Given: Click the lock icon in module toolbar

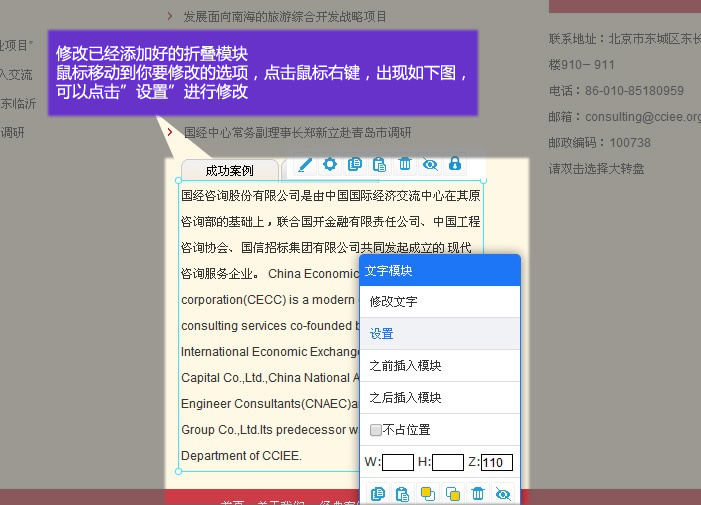Looking at the screenshot, I should point(455,164).
